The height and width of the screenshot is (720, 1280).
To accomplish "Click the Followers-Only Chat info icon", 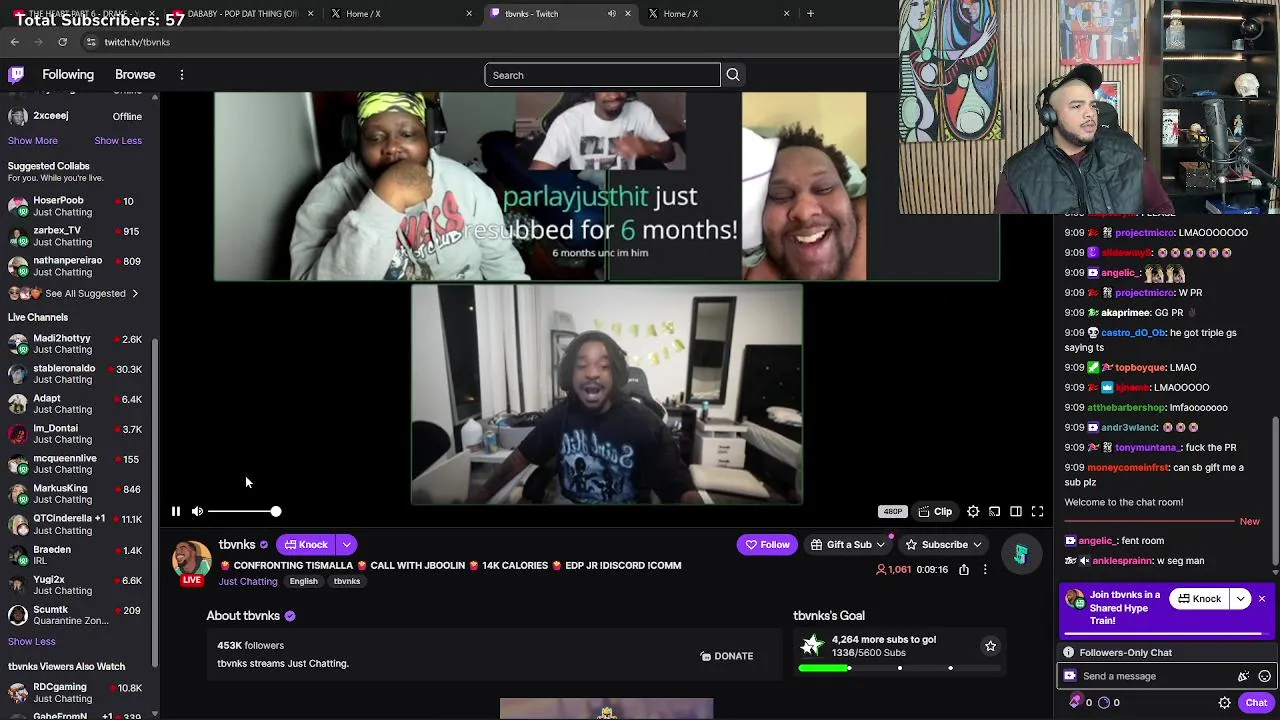I will point(1068,653).
